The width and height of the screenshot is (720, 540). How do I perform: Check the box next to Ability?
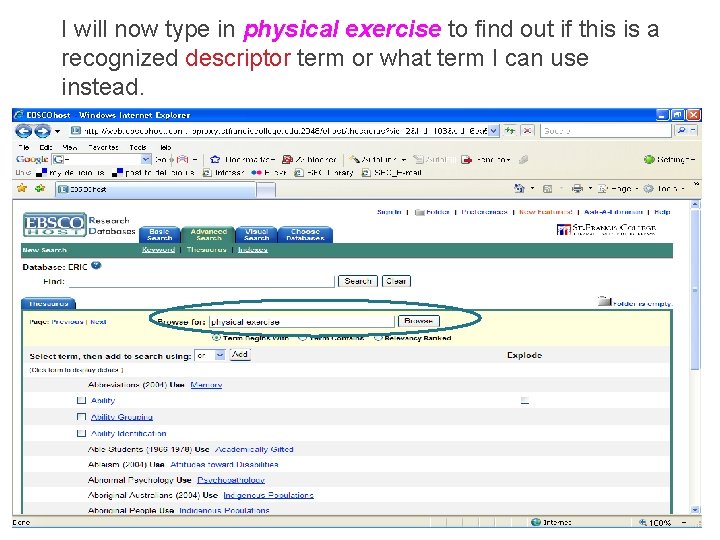pos(81,400)
